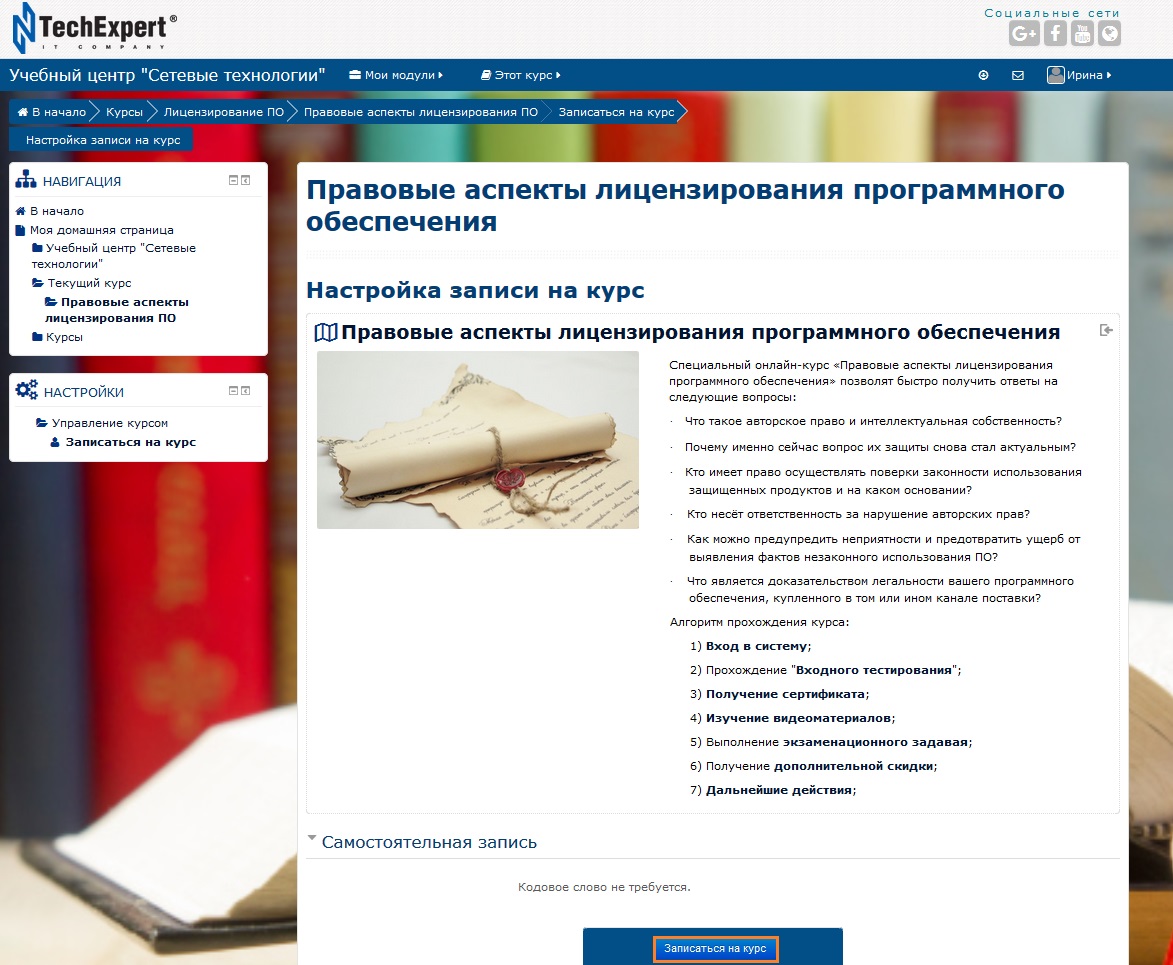The image size is (1173, 965).
Task: Click the TechExpert company logo
Action: click(x=94, y=28)
